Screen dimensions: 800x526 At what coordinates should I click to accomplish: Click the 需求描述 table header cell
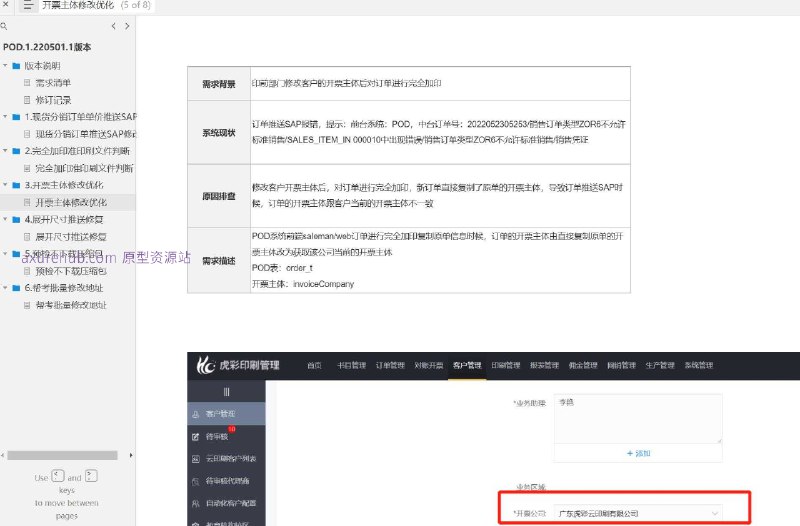click(x=219, y=260)
